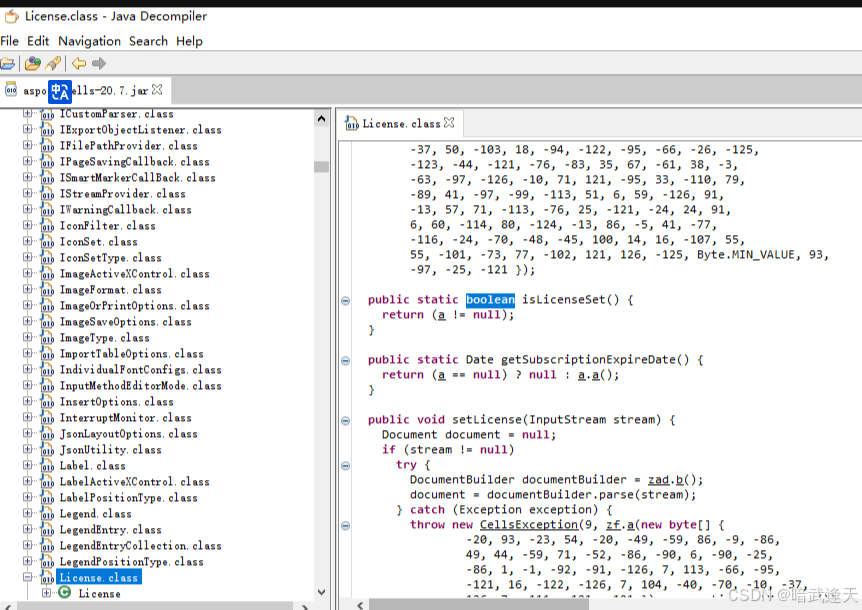The height and width of the screenshot is (610, 862).
Task: Open the File menu
Action: coord(9,41)
